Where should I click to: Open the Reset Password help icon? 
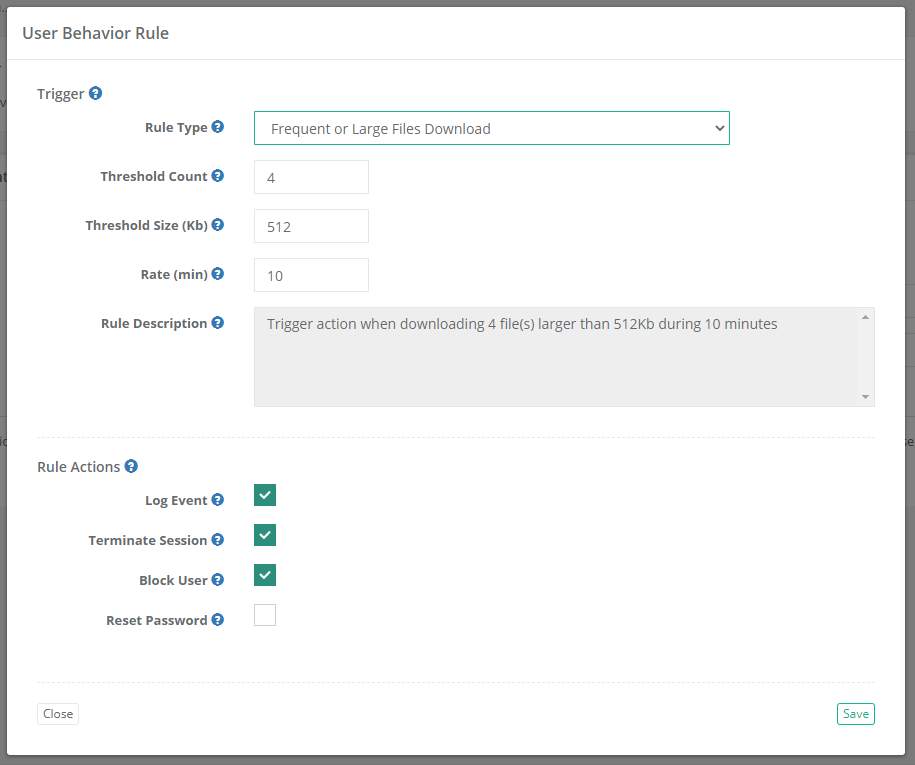pos(219,620)
